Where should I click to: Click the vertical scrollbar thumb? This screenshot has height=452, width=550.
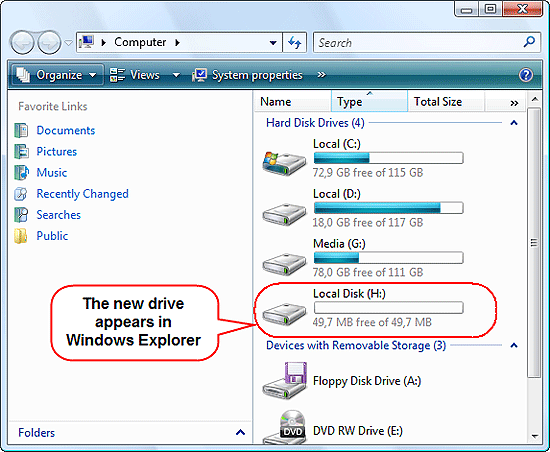pos(534,243)
